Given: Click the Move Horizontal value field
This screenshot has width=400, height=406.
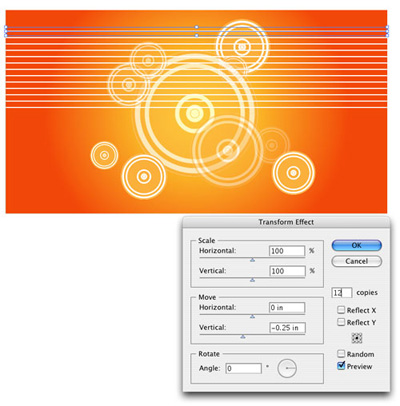Looking at the screenshot, I should [x=287, y=308].
